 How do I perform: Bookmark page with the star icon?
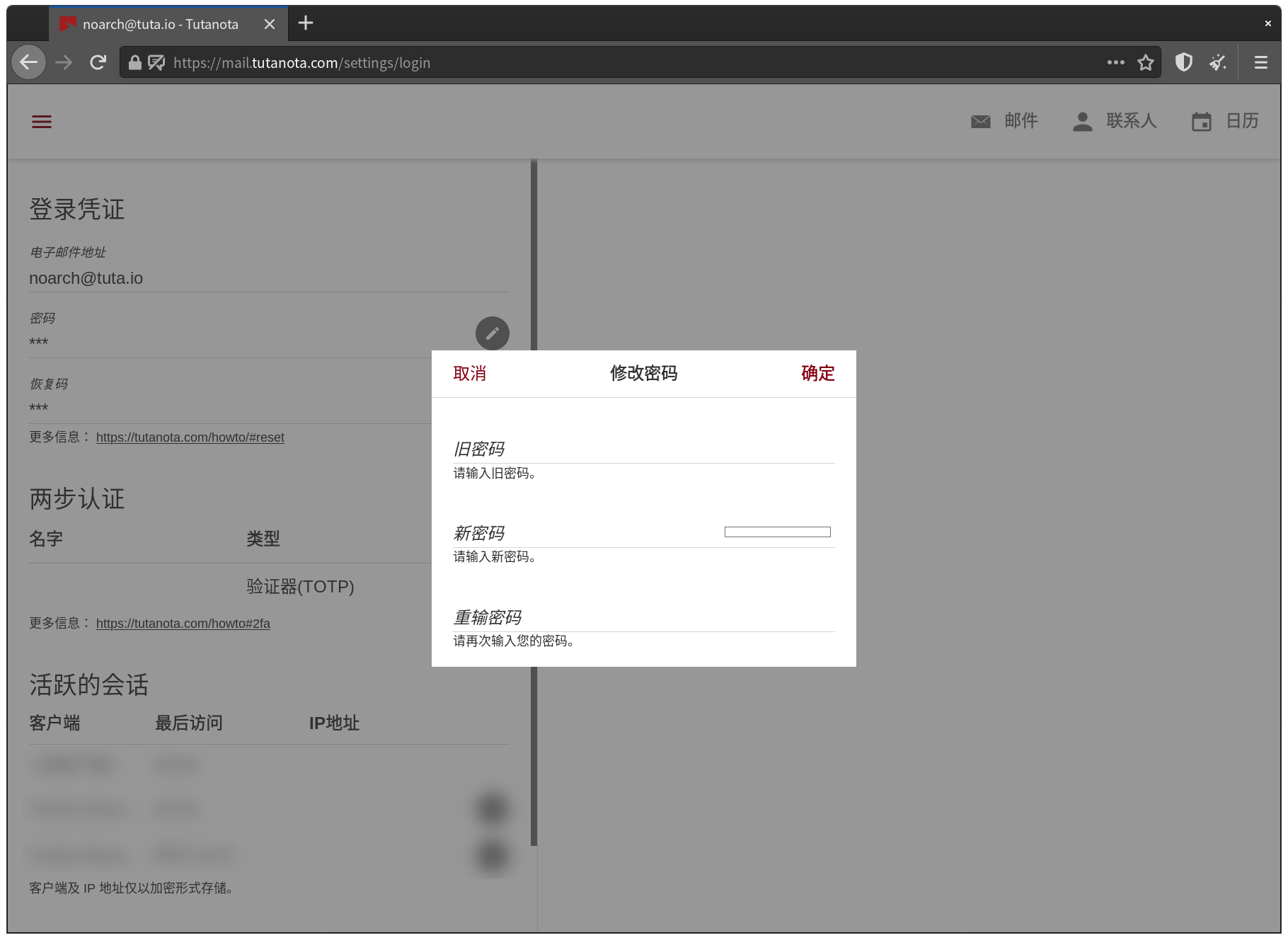click(x=1145, y=62)
